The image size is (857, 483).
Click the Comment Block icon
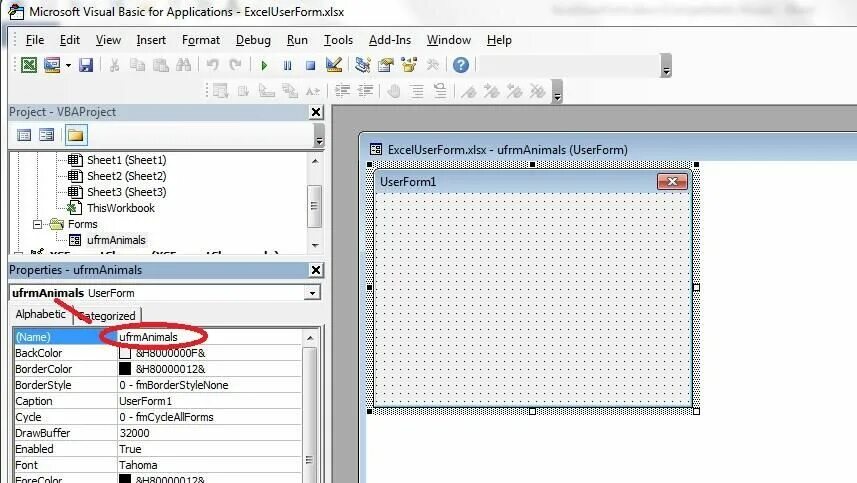(417, 91)
